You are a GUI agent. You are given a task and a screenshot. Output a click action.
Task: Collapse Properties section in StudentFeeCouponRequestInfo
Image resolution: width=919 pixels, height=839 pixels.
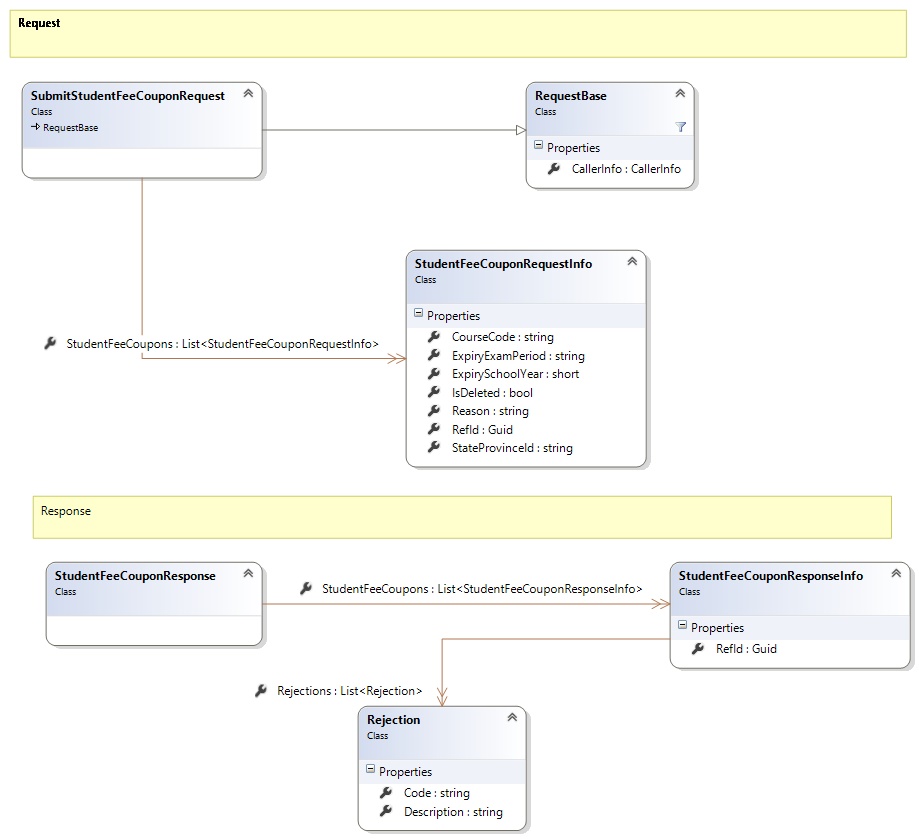[418, 314]
